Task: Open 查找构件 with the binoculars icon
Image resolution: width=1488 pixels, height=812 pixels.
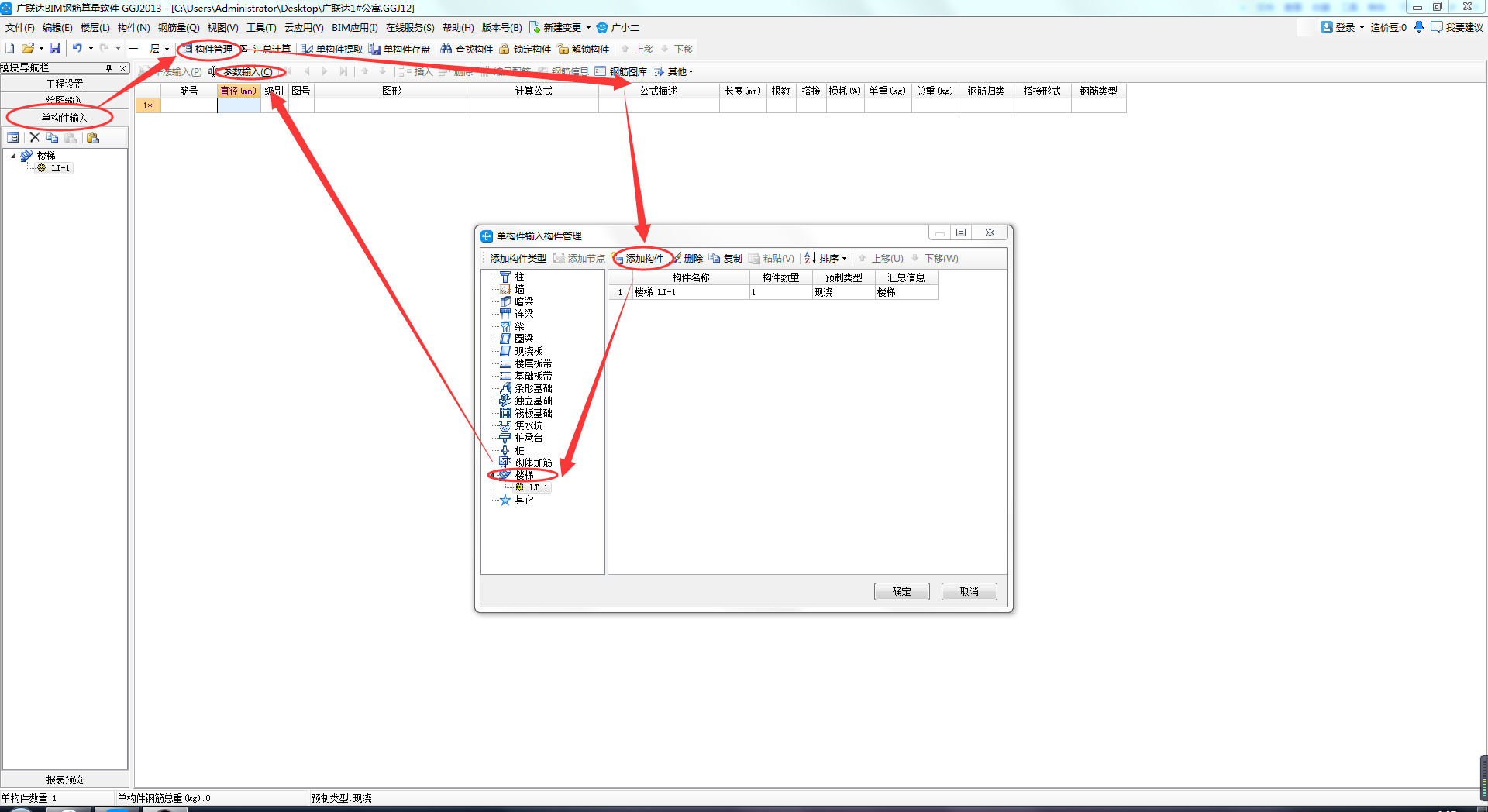Action: [x=467, y=49]
